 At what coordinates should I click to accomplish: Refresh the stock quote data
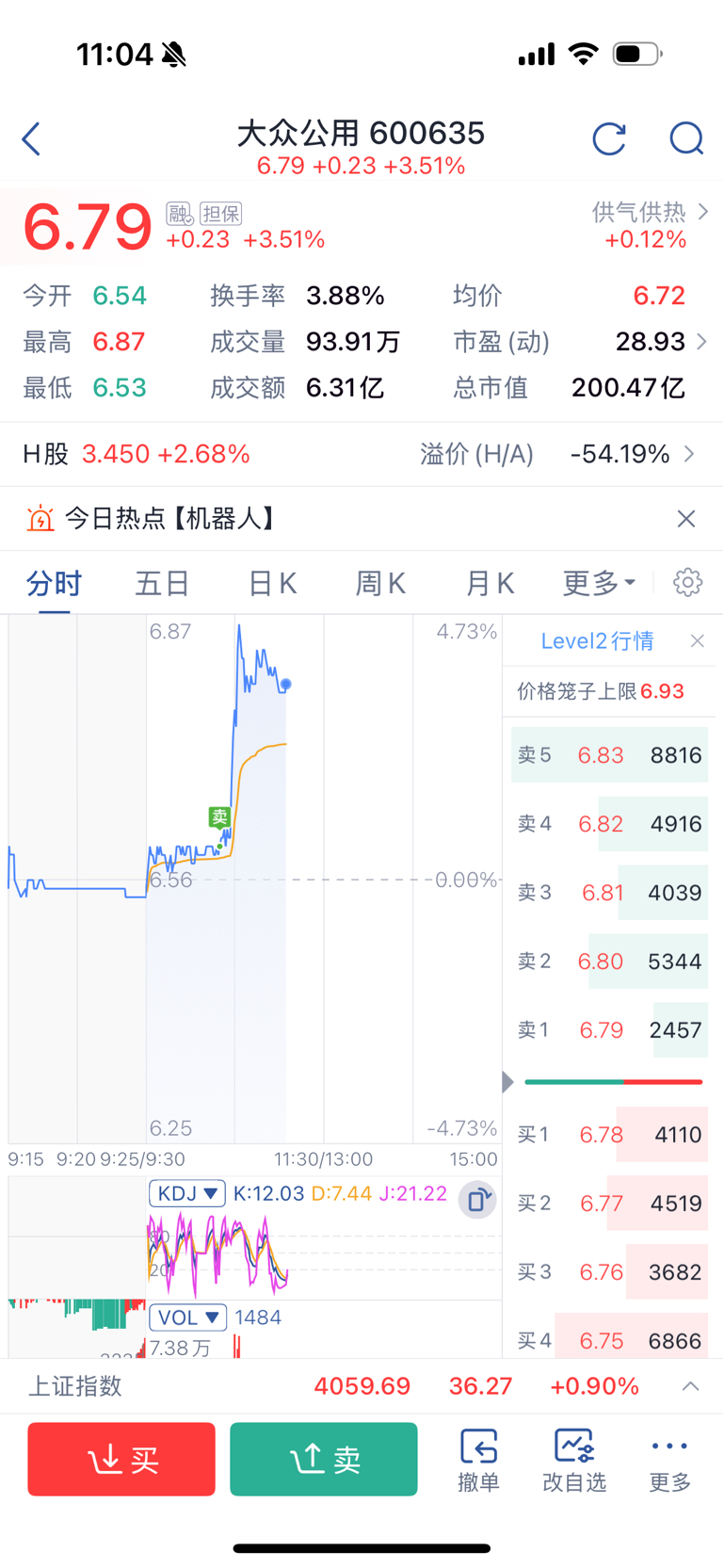[609, 138]
